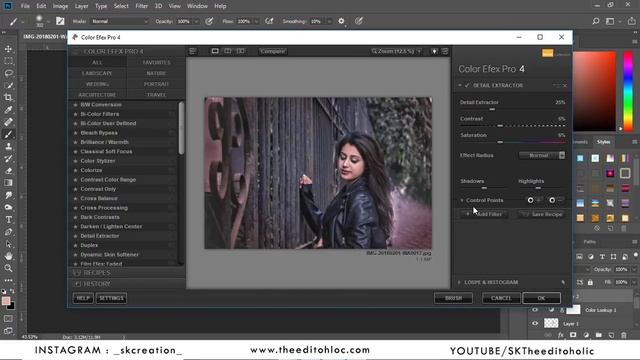This screenshot has width=640, height=360.
Task: Open layer Opacity dropdown arrow
Action: pyautogui.click(x=634, y=269)
